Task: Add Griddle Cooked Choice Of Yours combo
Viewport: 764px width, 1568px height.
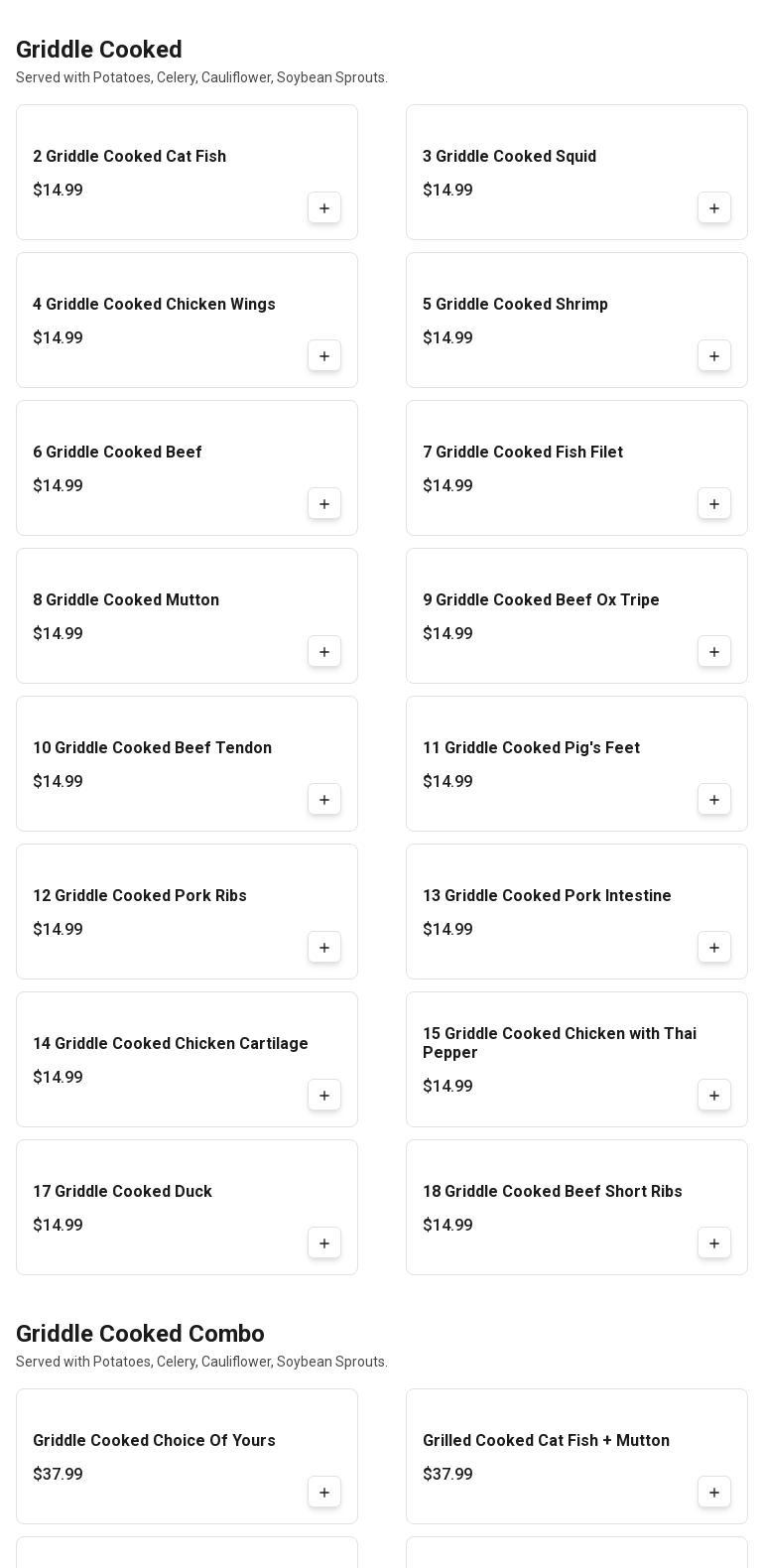Action: pyautogui.click(x=324, y=1493)
